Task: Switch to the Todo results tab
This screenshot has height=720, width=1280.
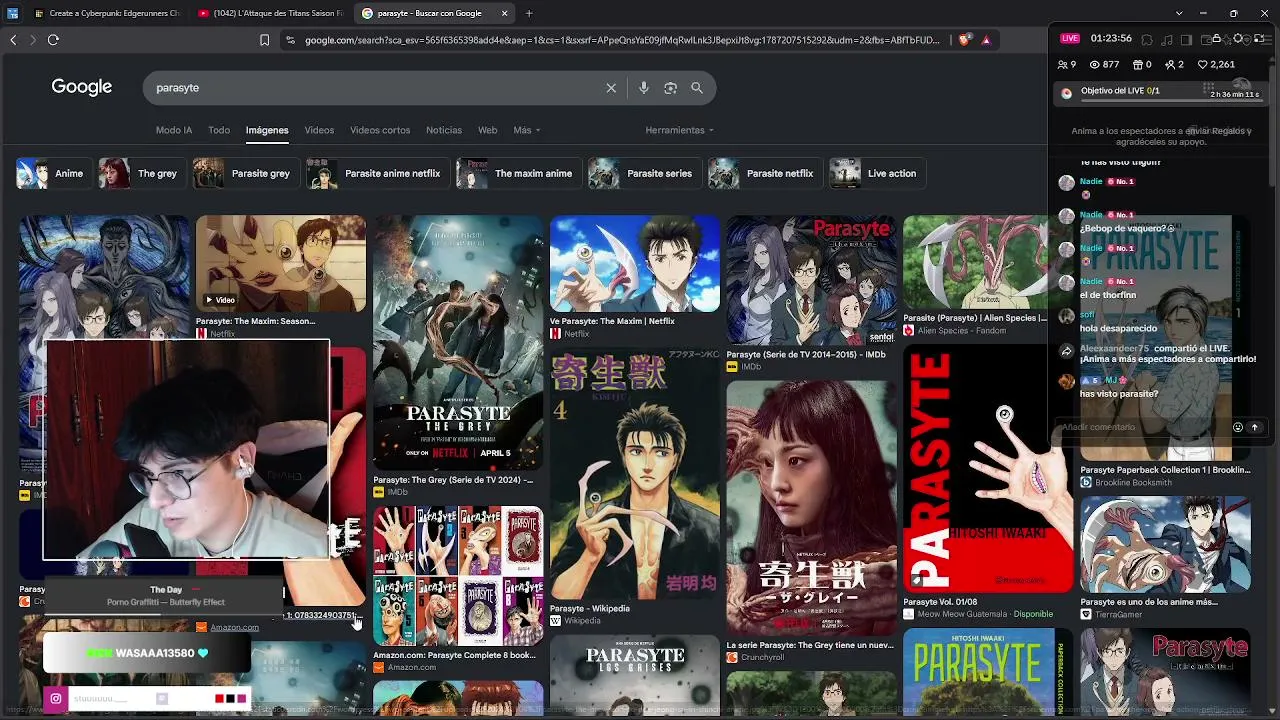Action: click(219, 130)
